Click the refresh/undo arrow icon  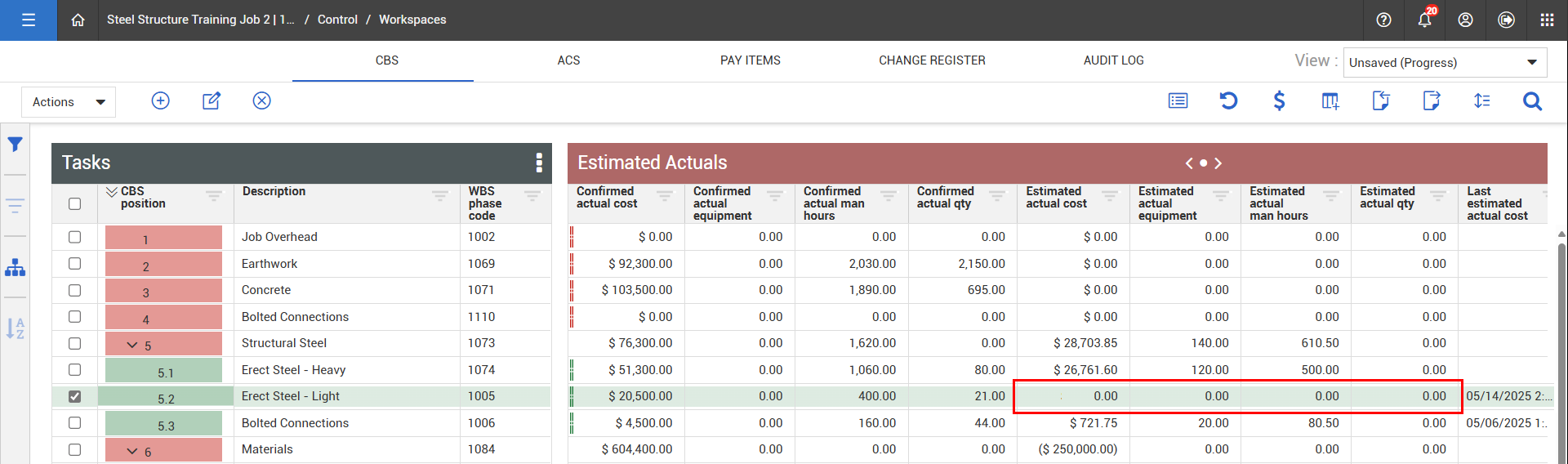pyautogui.click(x=1228, y=100)
